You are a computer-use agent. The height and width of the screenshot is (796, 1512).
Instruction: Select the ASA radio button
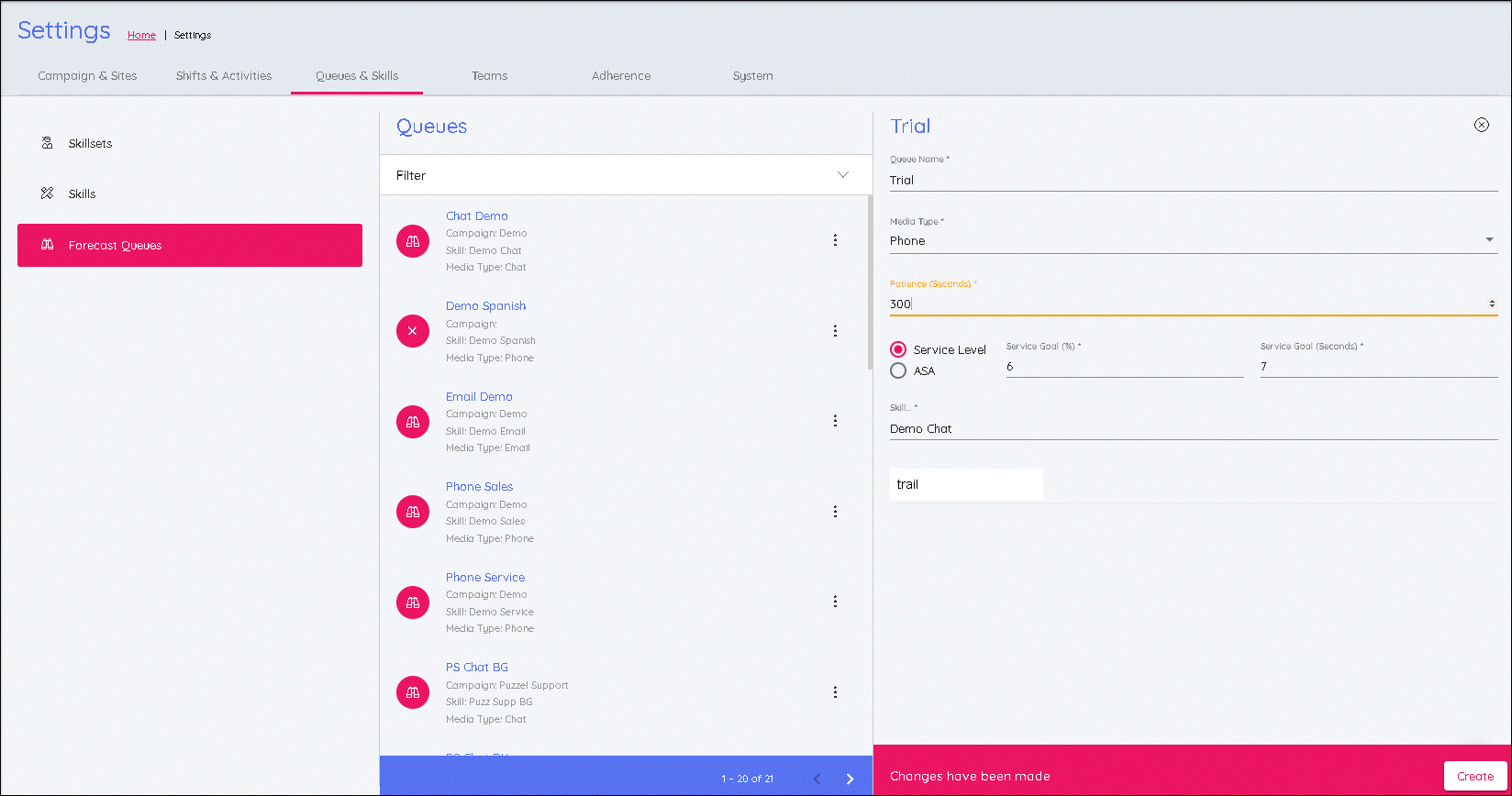pyautogui.click(x=898, y=370)
